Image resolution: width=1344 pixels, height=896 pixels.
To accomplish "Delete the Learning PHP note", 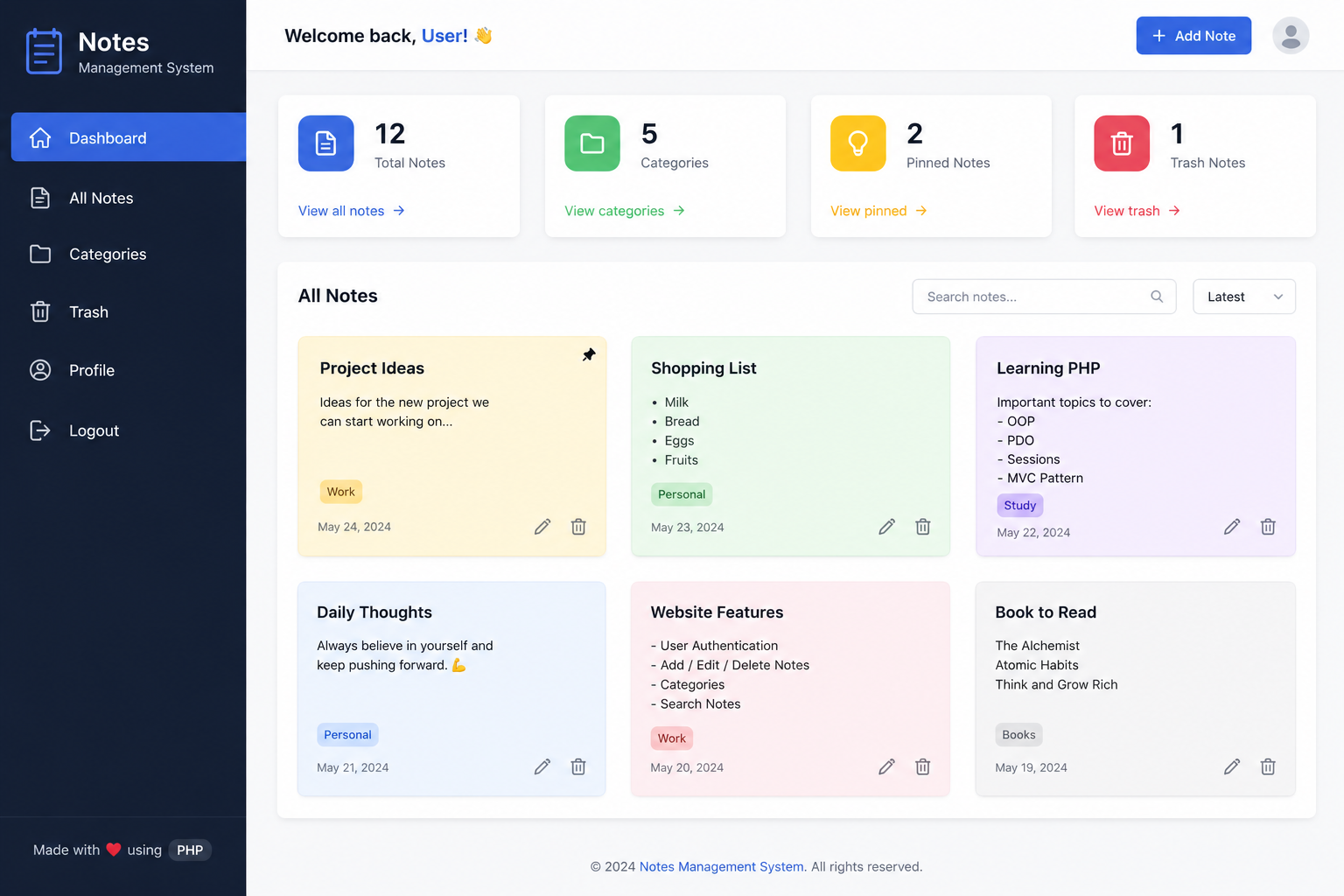I will tap(1268, 527).
